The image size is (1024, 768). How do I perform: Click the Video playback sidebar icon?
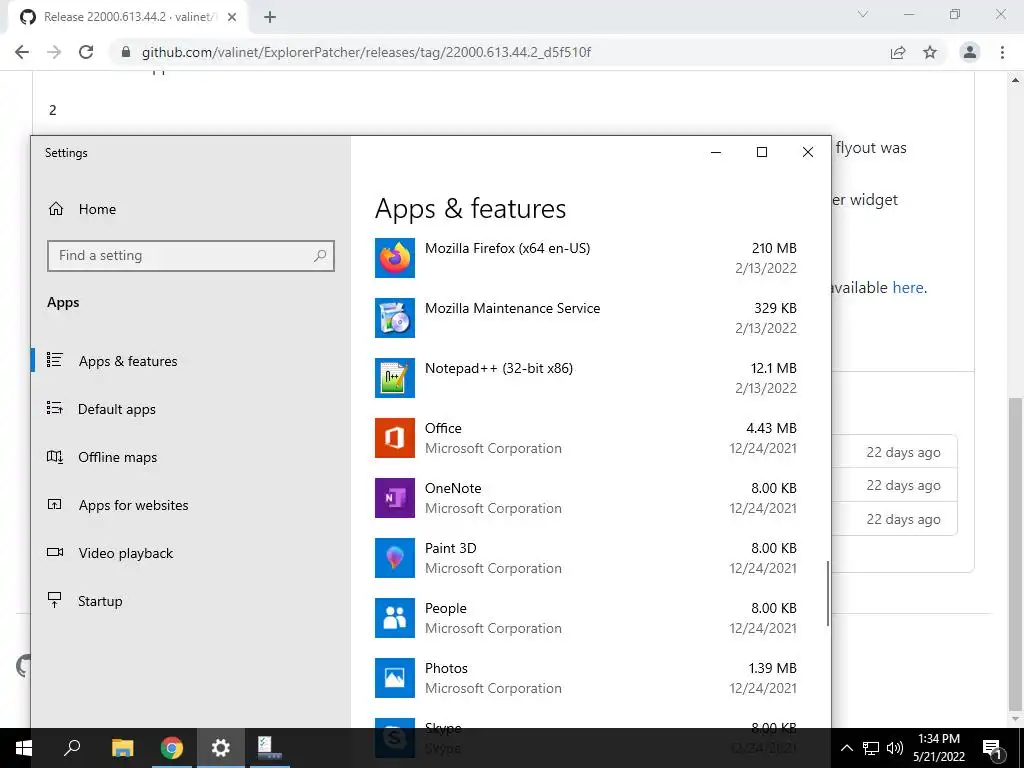55,552
